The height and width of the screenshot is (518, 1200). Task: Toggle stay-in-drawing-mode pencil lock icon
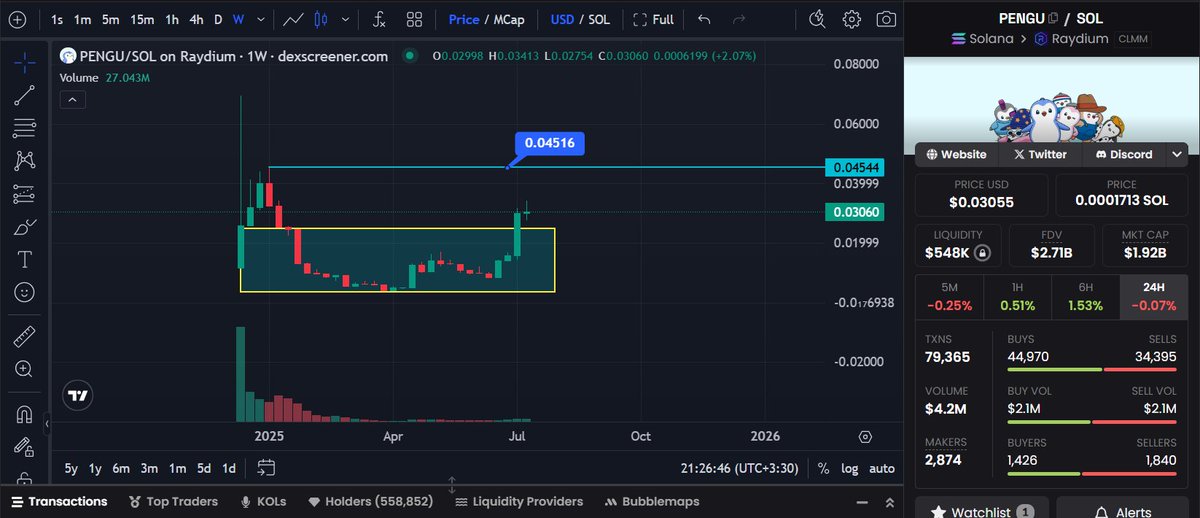pos(25,446)
